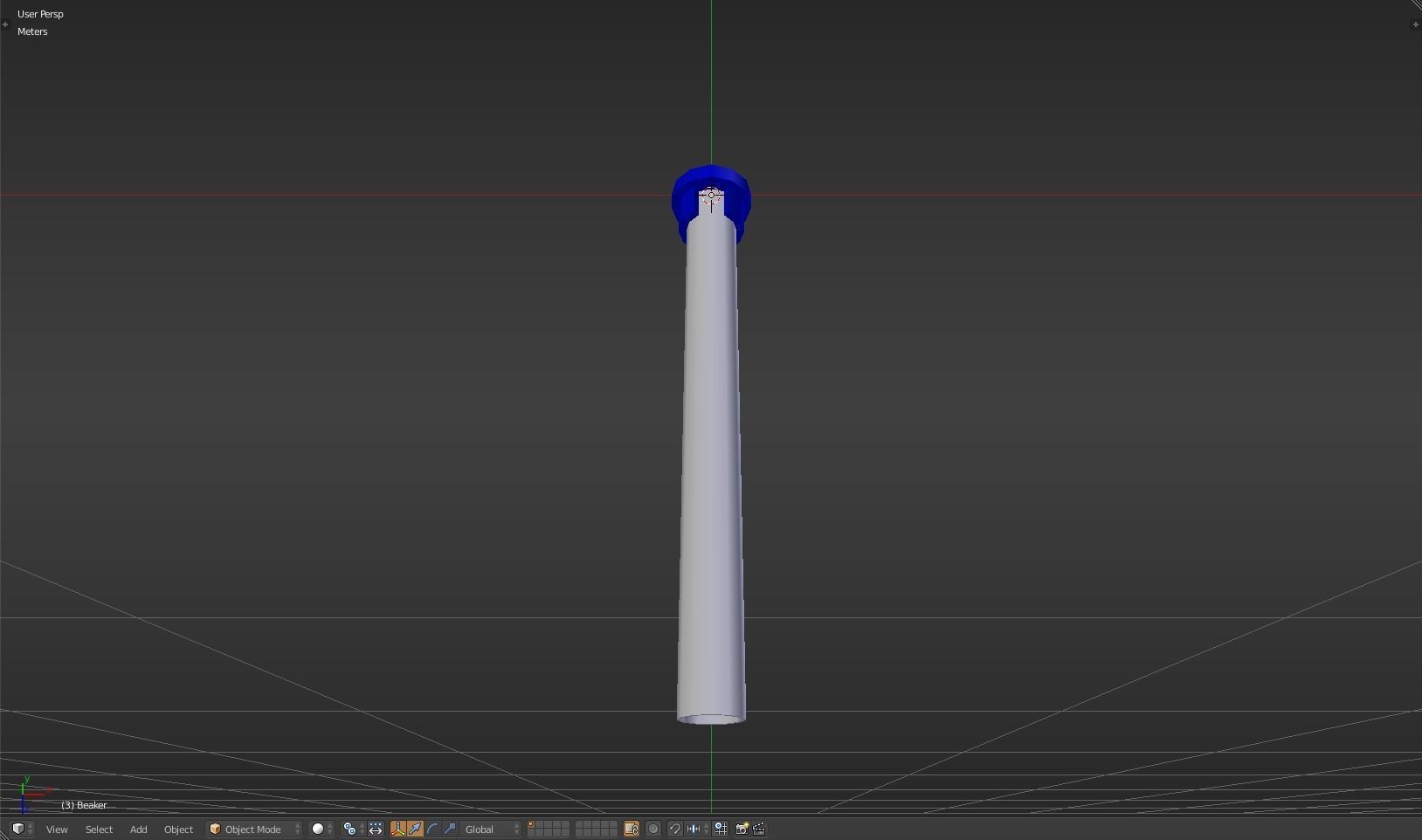Click the area split corner widget

click(1416, 5)
